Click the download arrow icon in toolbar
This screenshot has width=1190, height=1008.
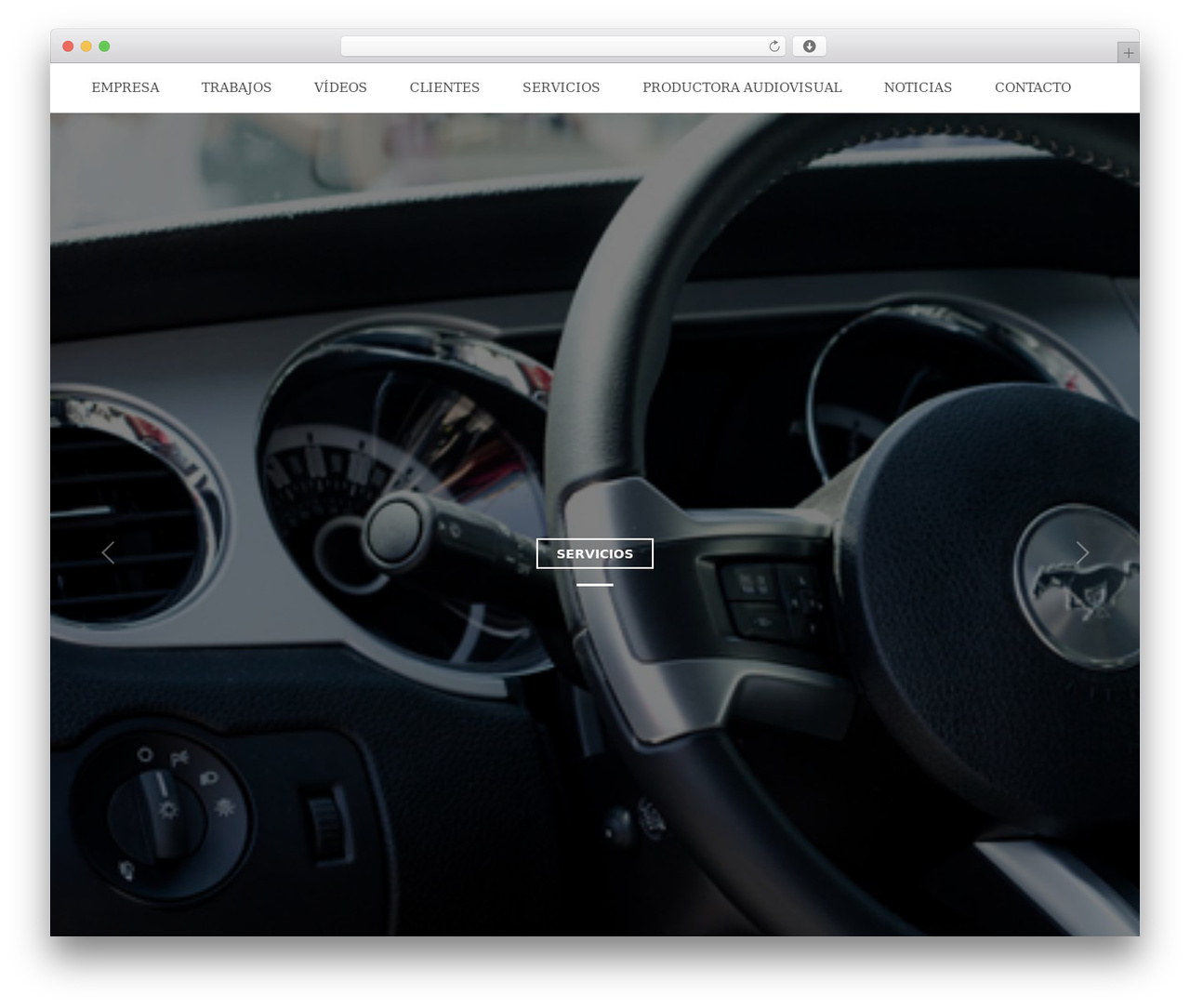[809, 46]
